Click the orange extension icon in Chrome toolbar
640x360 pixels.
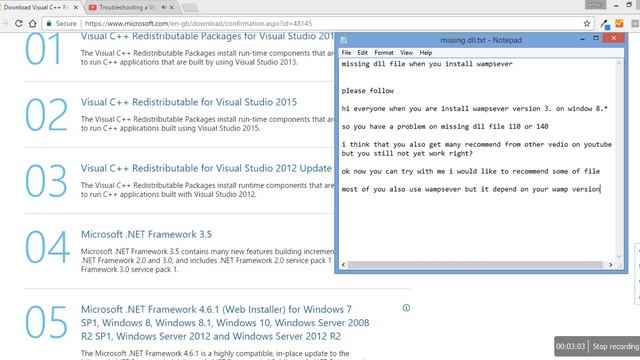pyautogui.click(x=619, y=24)
